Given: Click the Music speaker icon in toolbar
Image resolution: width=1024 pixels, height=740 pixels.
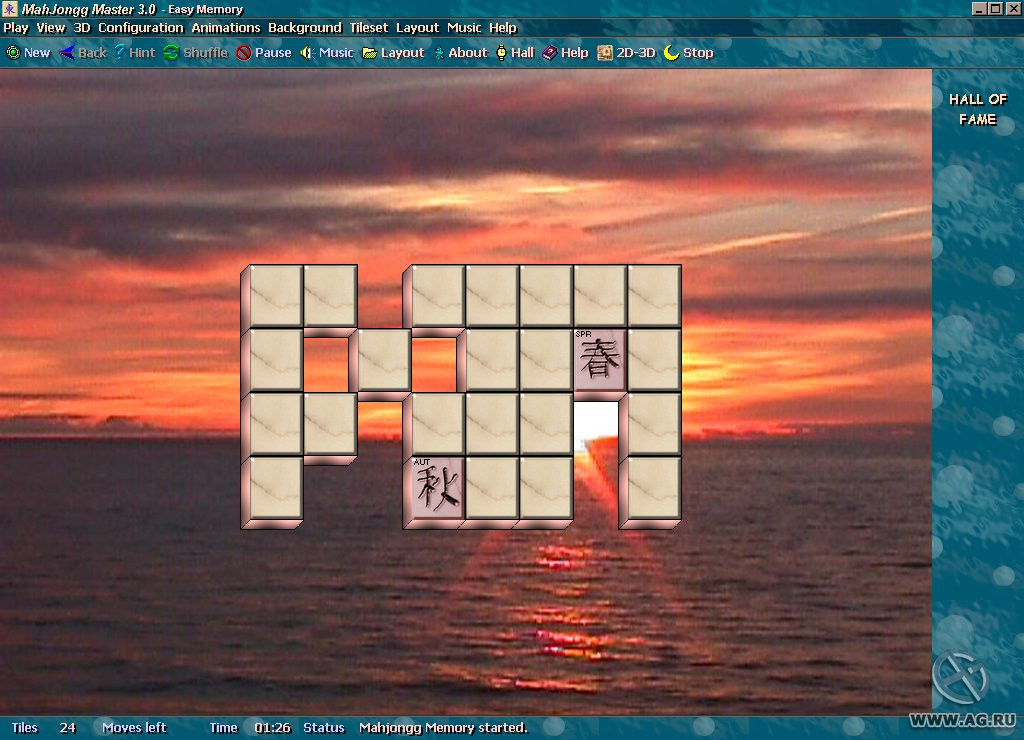Looking at the screenshot, I should pyautogui.click(x=307, y=53).
